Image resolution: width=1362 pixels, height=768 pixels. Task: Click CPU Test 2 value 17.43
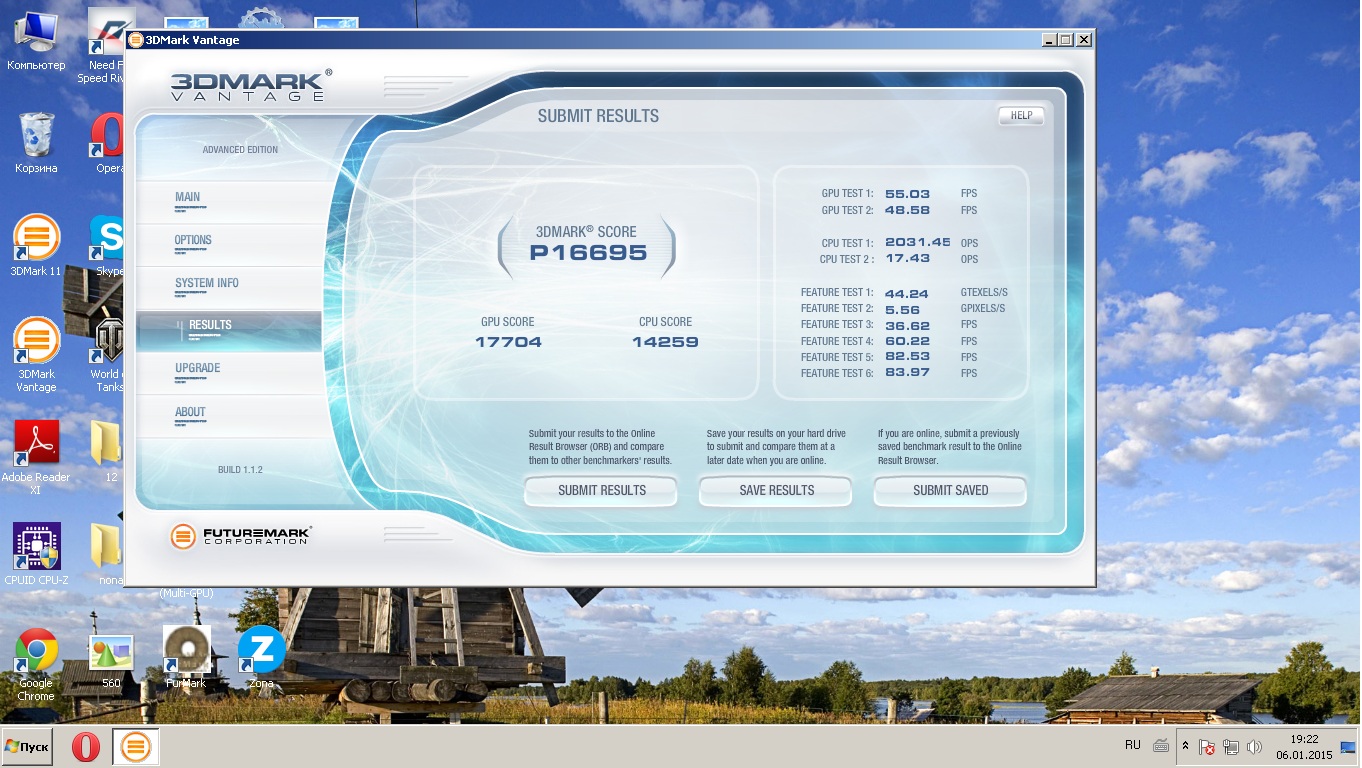[907, 259]
